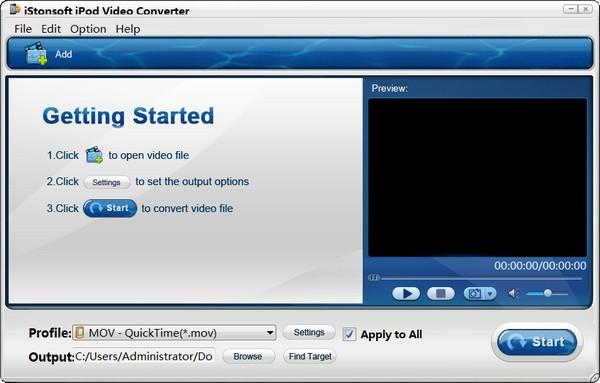
Task: Open the File menu
Action: pos(23,29)
